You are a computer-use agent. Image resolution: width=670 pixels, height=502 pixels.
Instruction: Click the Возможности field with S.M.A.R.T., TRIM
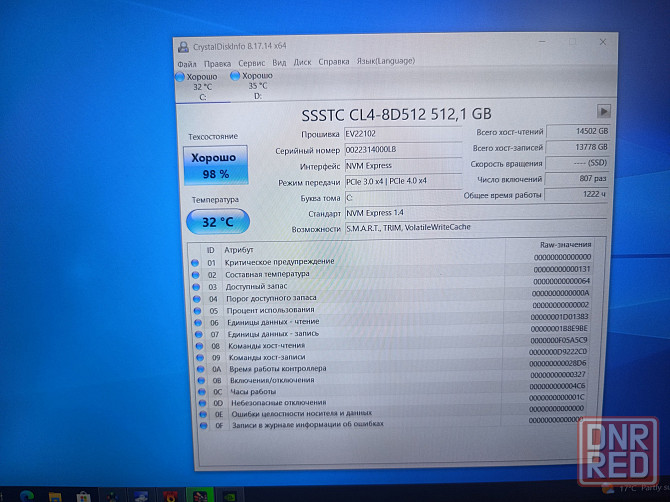pos(476,227)
